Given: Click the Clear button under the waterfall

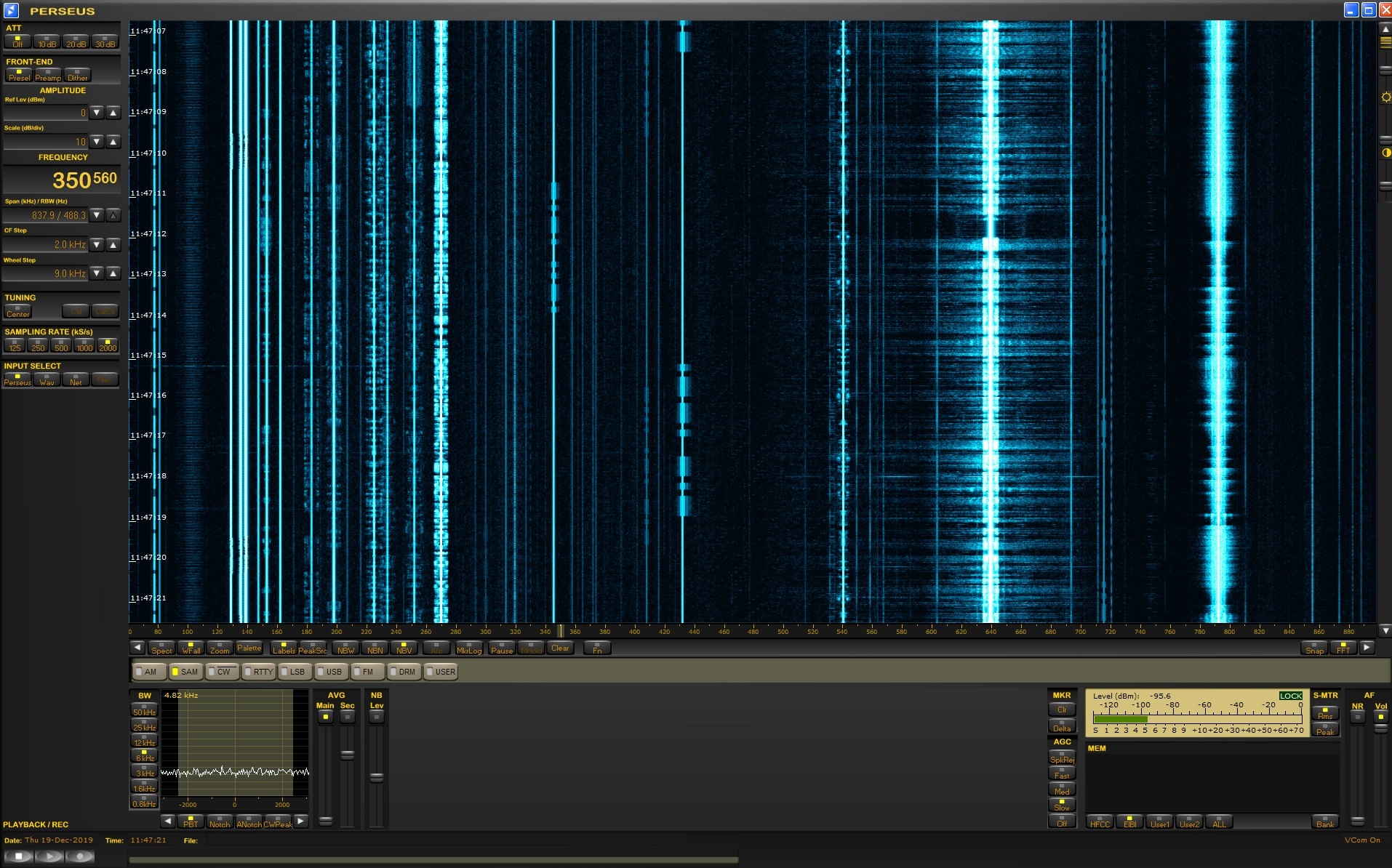Looking at the screenshot, I should [560, 648].
